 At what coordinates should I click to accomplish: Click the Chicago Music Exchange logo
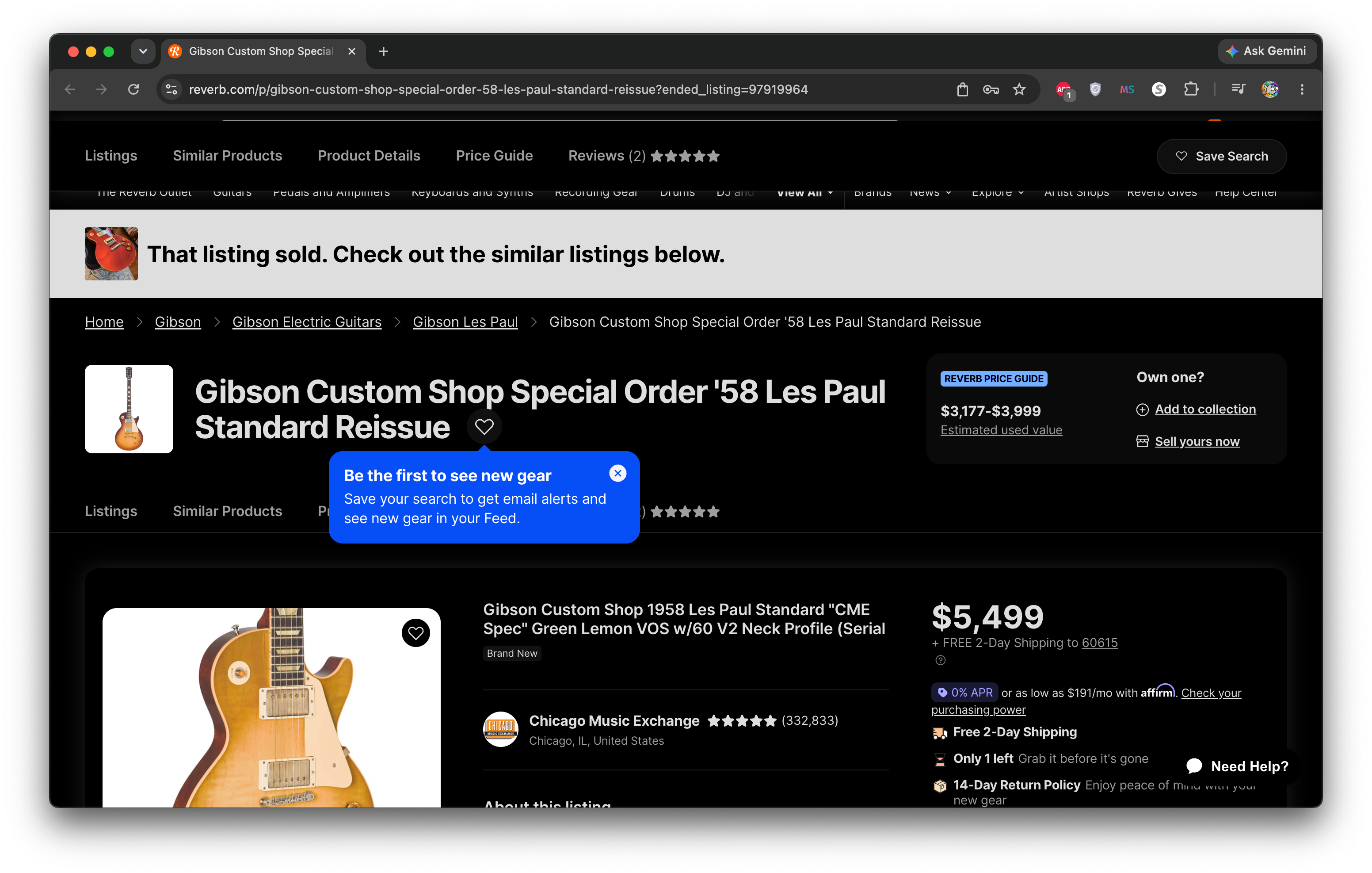(500, 729)
